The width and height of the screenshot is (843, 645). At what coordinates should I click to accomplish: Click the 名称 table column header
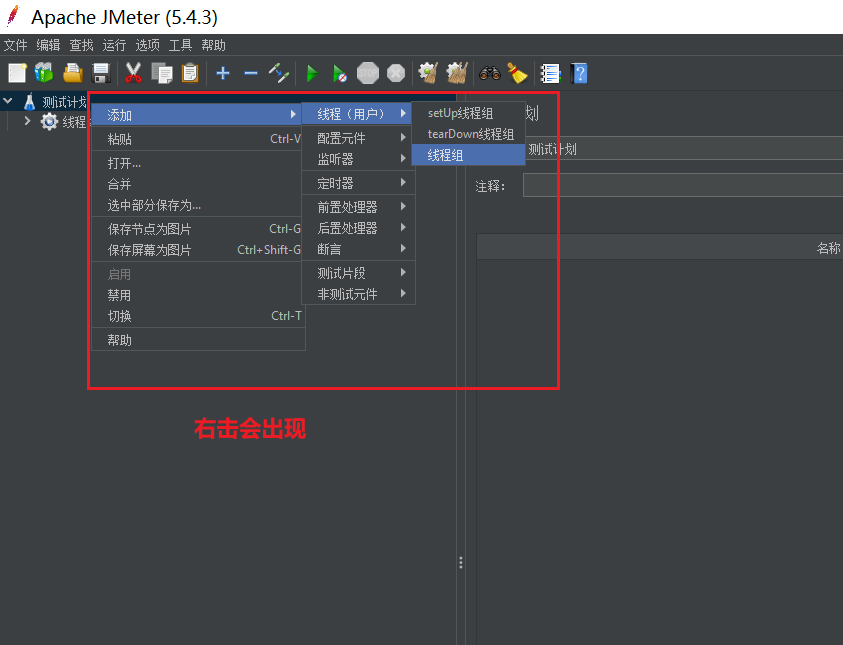(x=827, y=248)
